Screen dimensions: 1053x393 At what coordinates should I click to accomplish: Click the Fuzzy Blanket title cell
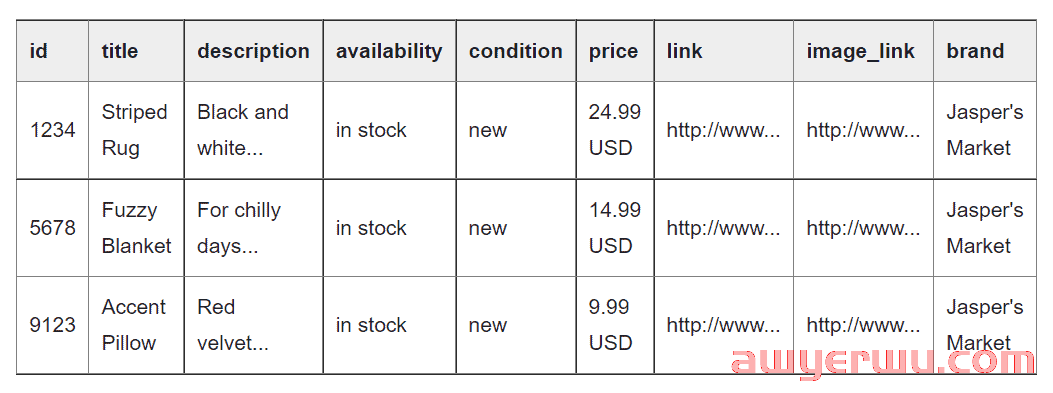click(x=136, y=228)
